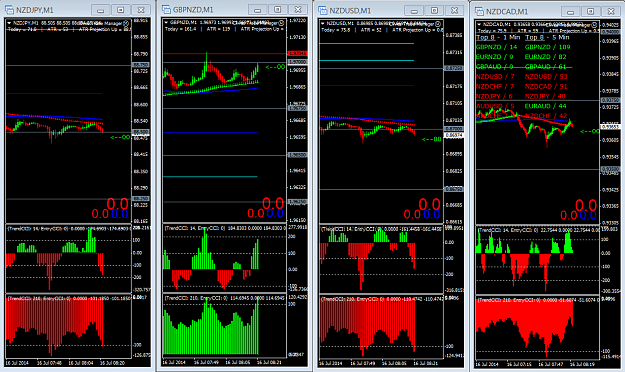Close the NZDJPY,M1 window

click(141, 10)
